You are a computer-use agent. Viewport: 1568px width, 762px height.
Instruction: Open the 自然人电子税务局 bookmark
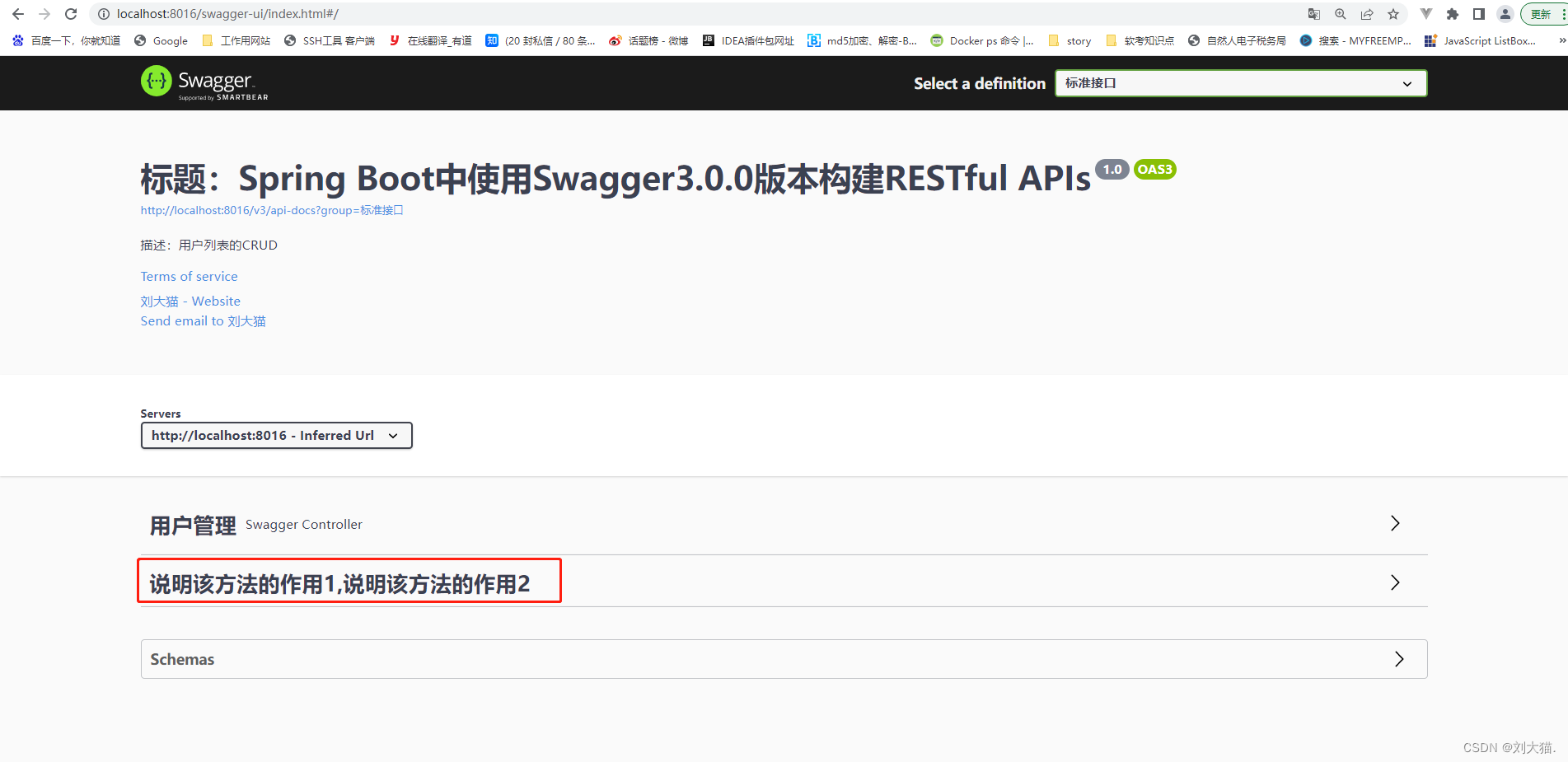(x=1237, y=40)
